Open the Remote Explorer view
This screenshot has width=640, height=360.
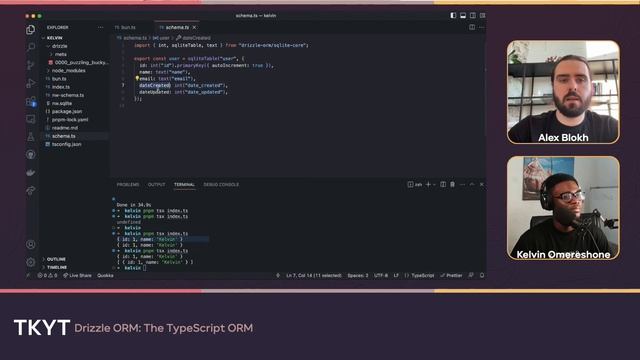(x=31, y=119)
